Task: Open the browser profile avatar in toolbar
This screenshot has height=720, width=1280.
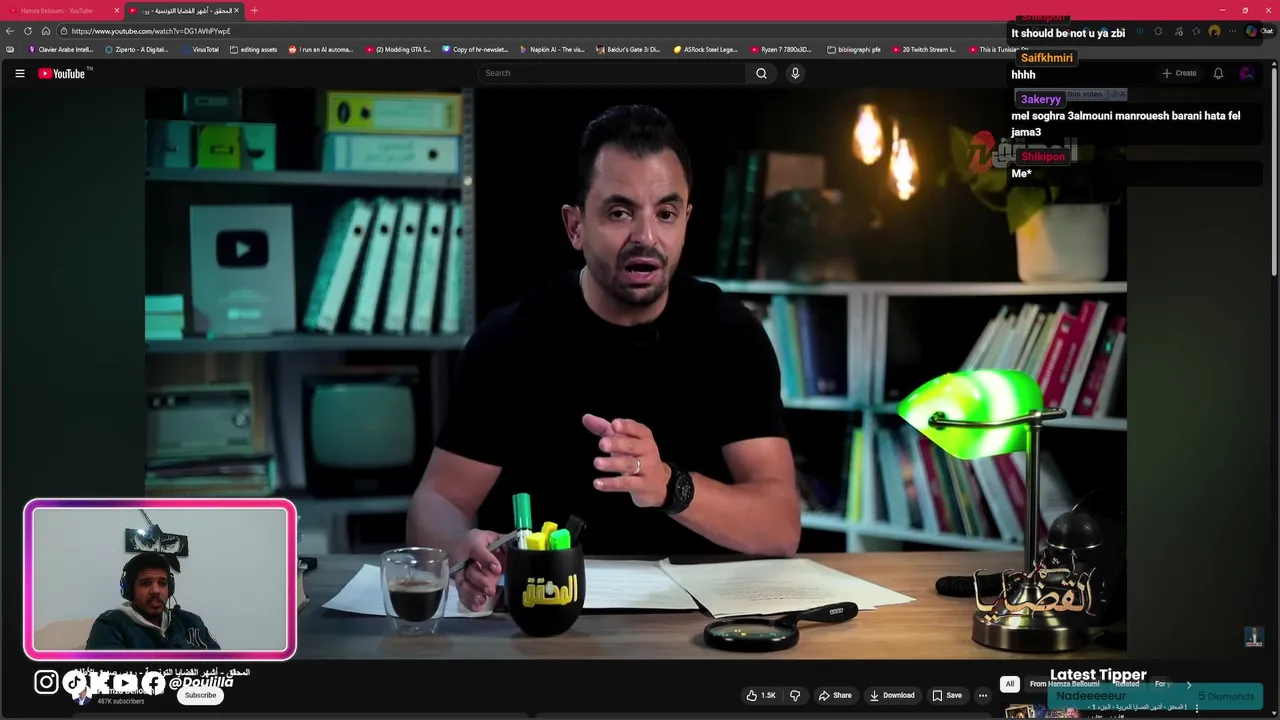Action: 1214,31
